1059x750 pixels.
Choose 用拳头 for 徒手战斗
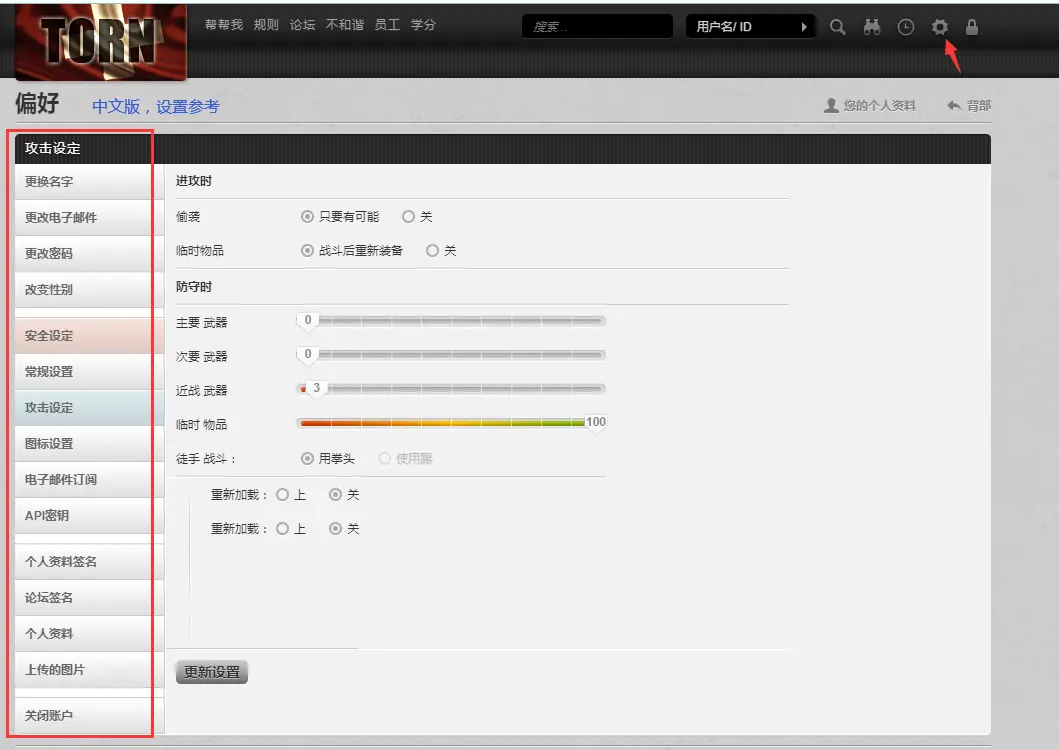pyautogui.click(x=308, y=458)
